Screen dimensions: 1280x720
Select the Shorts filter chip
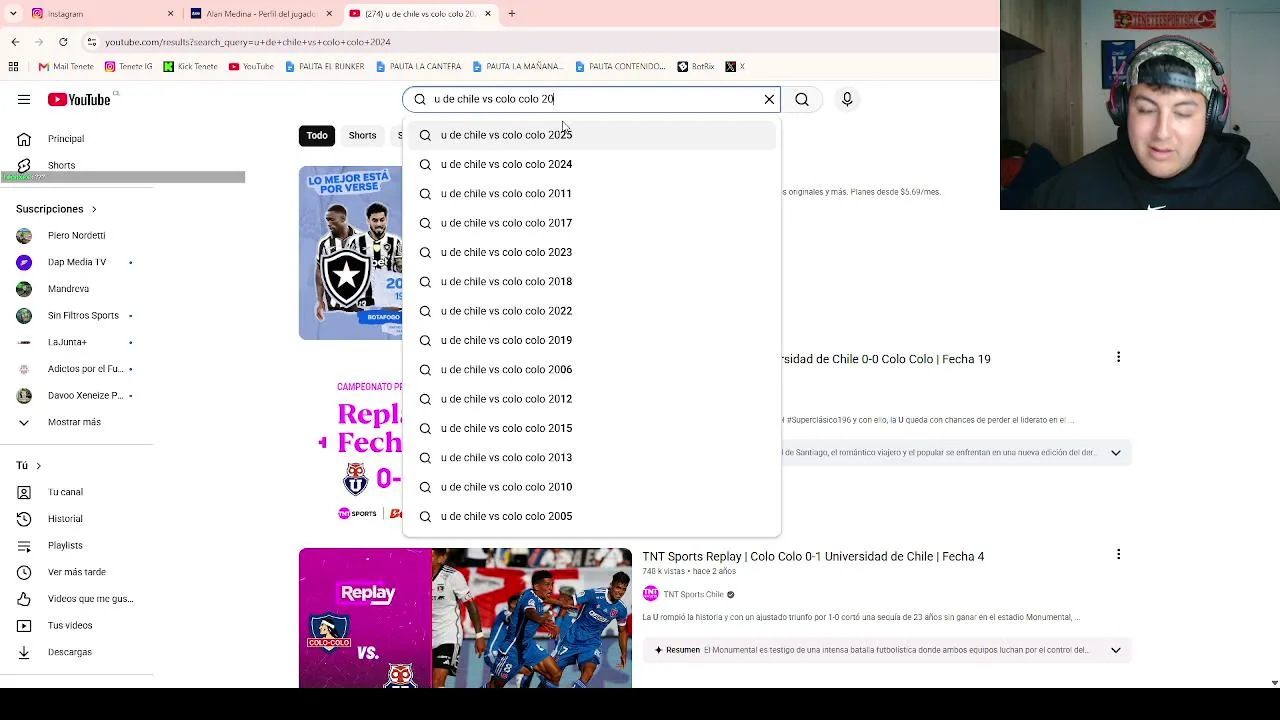click(x=362, y=136)
